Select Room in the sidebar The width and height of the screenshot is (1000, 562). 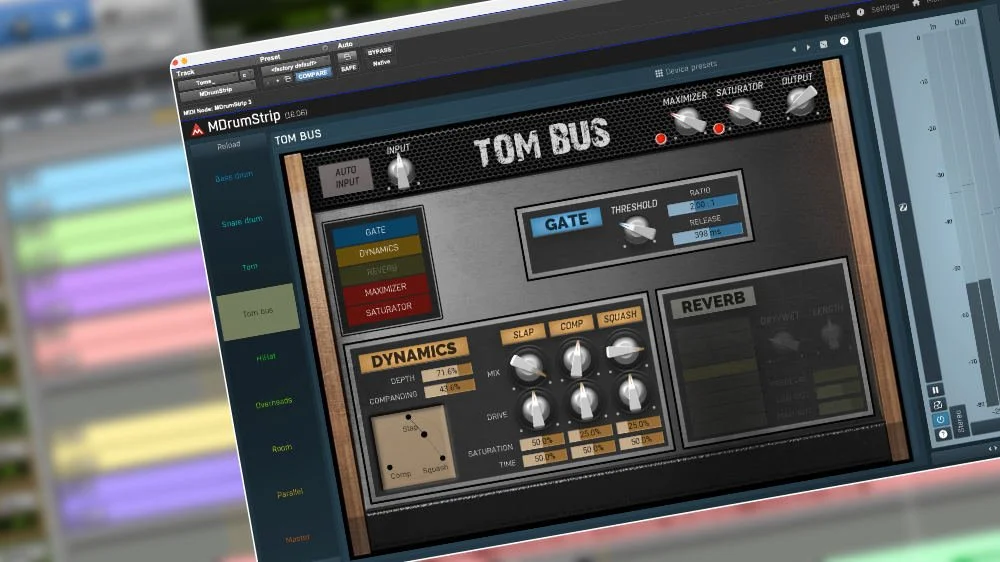(282, 448)
